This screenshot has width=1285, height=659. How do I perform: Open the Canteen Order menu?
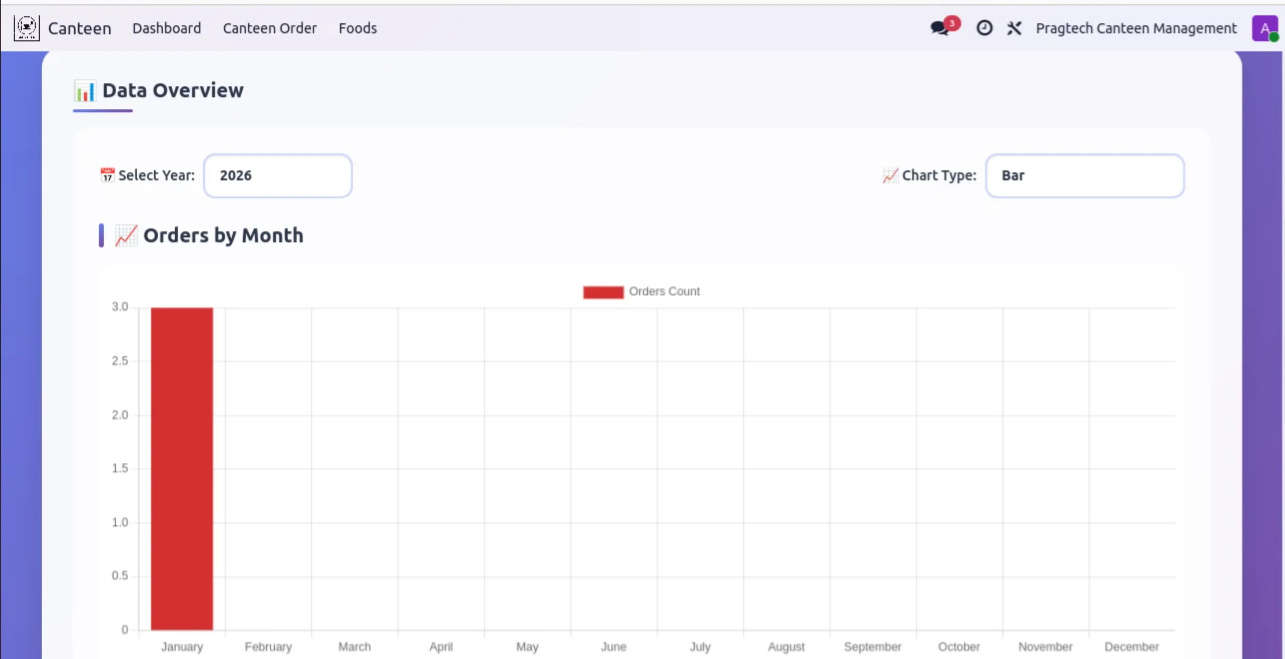270,29
